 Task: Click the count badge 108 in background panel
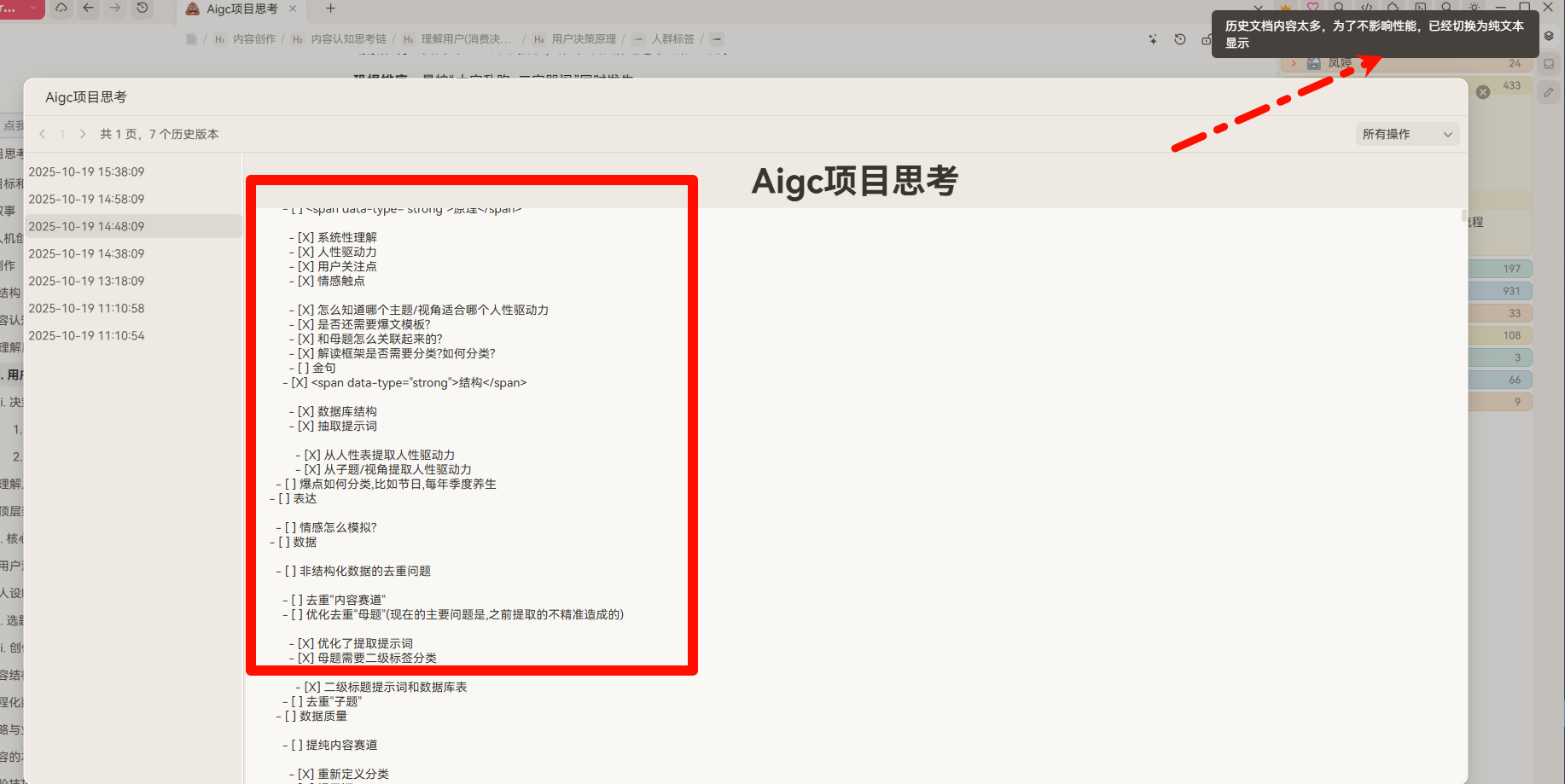coord(1511,335)
